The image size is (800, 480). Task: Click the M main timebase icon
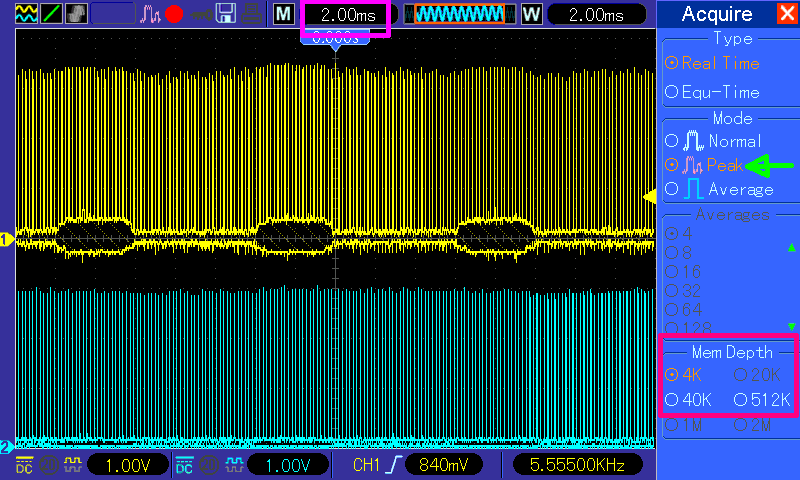[285, 15]
